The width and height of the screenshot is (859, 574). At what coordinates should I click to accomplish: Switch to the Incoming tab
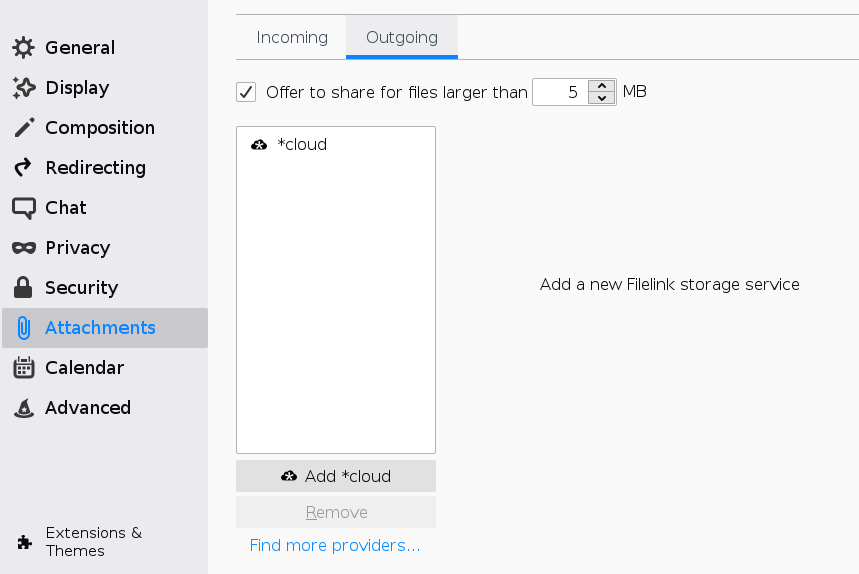(x=292, y=38)
